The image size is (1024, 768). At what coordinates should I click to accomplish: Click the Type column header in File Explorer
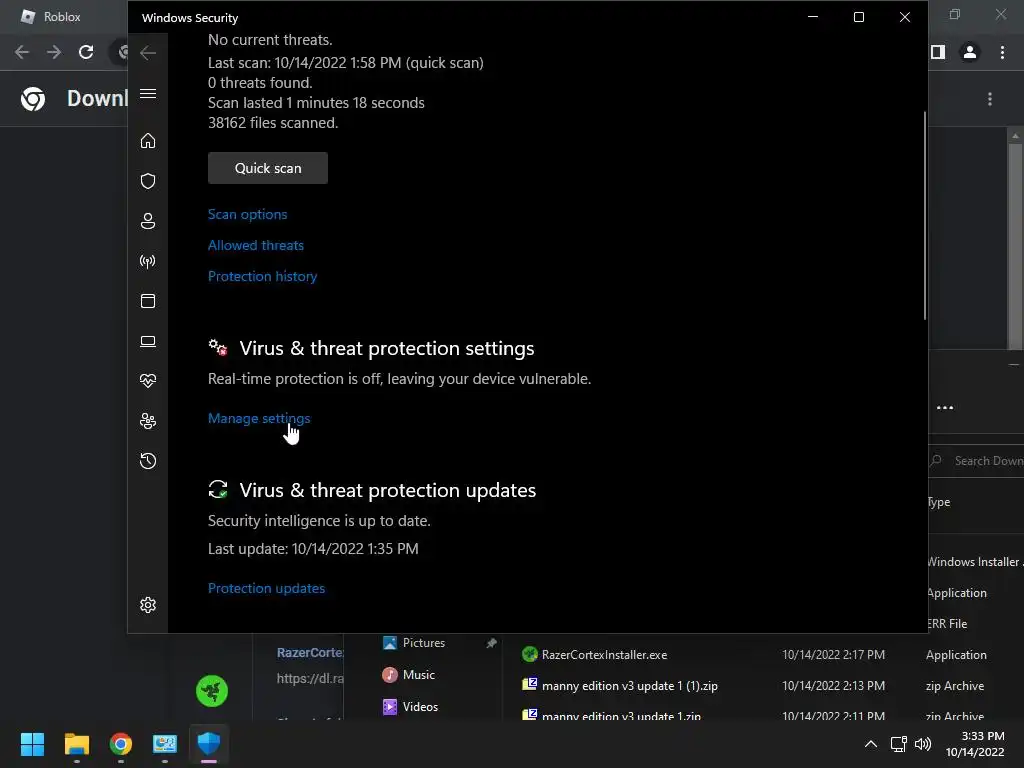tap(938, 502)
